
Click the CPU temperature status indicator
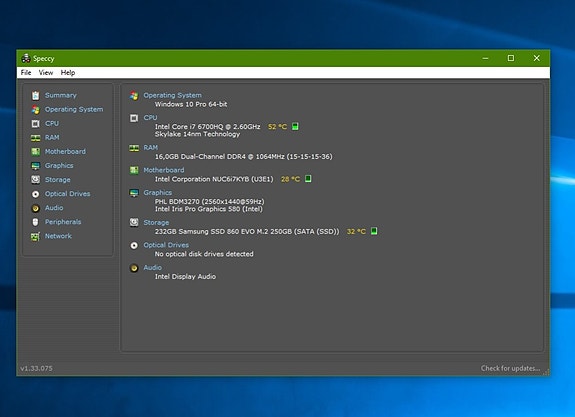295,127
